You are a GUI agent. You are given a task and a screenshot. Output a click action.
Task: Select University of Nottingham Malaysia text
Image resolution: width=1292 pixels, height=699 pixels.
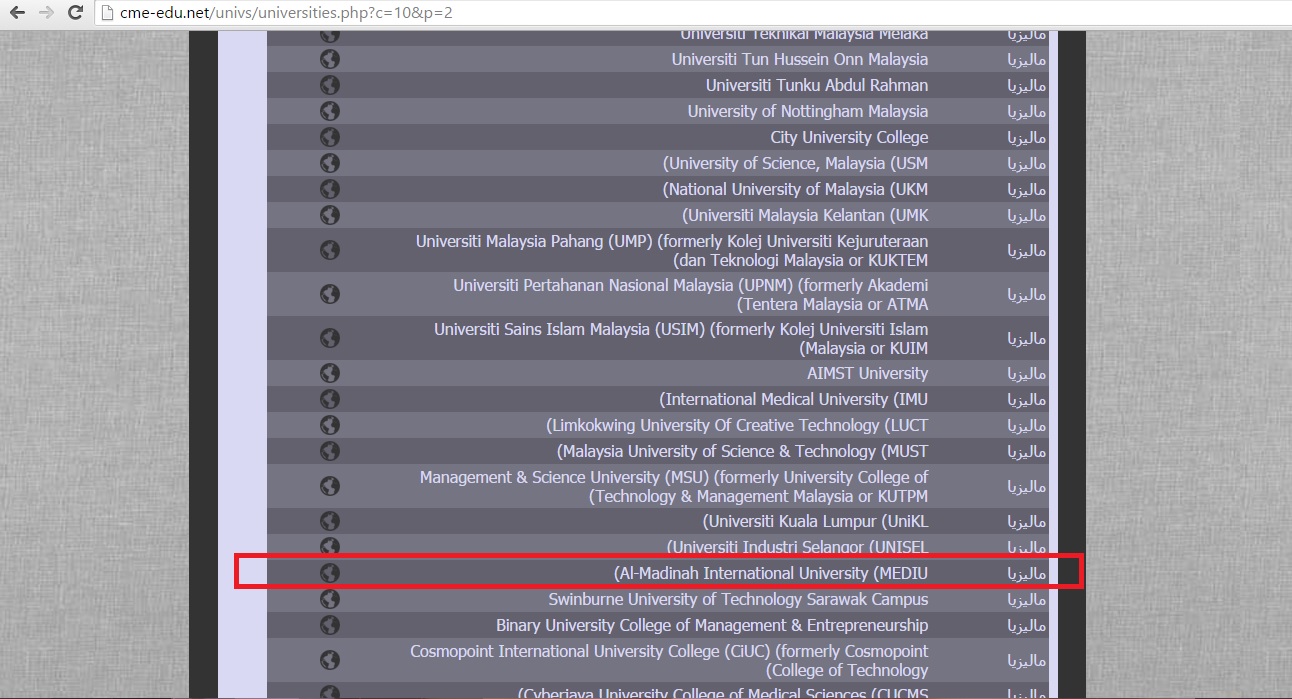[808, 111]
